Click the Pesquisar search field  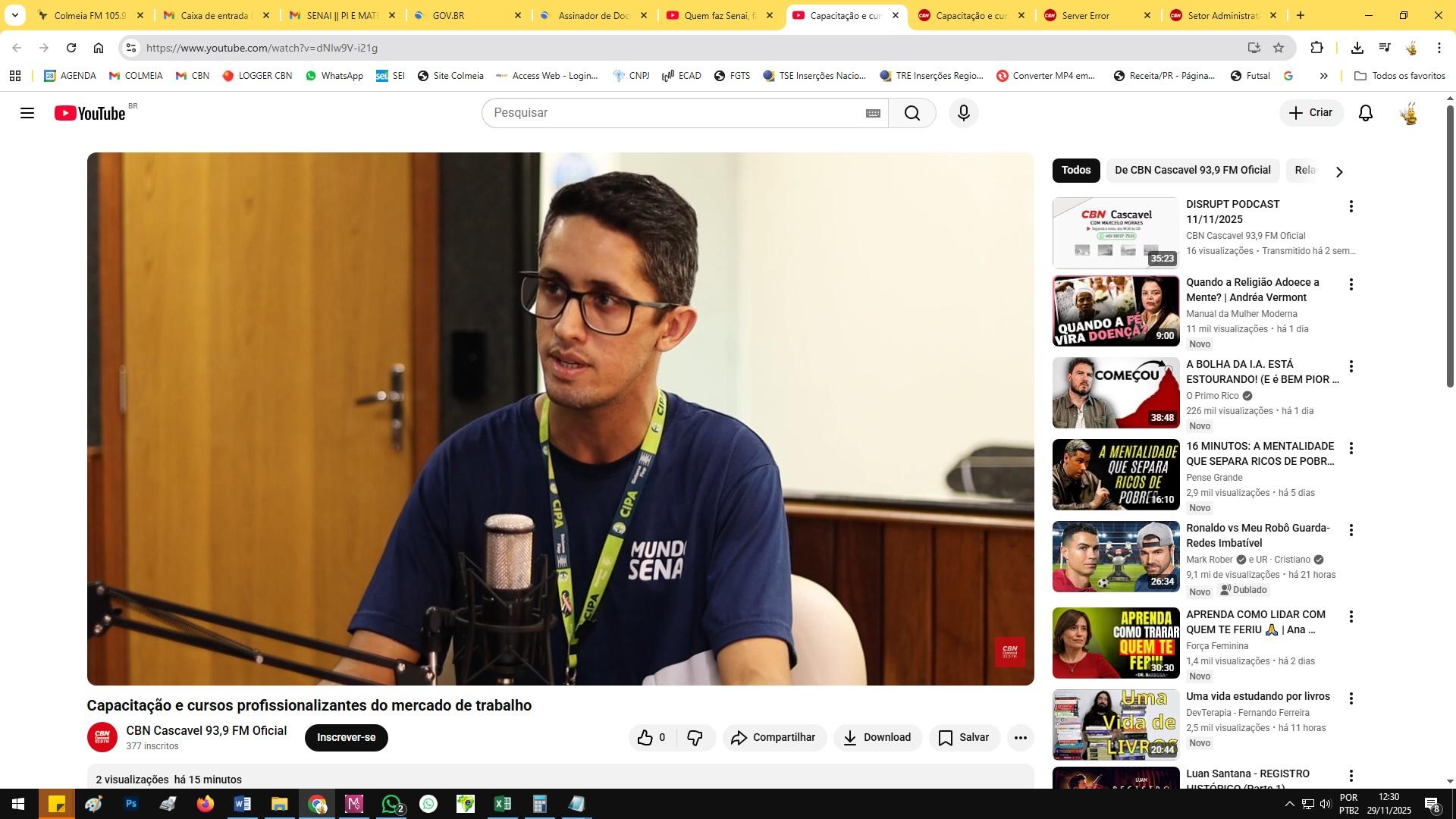(x=675, y=113)
